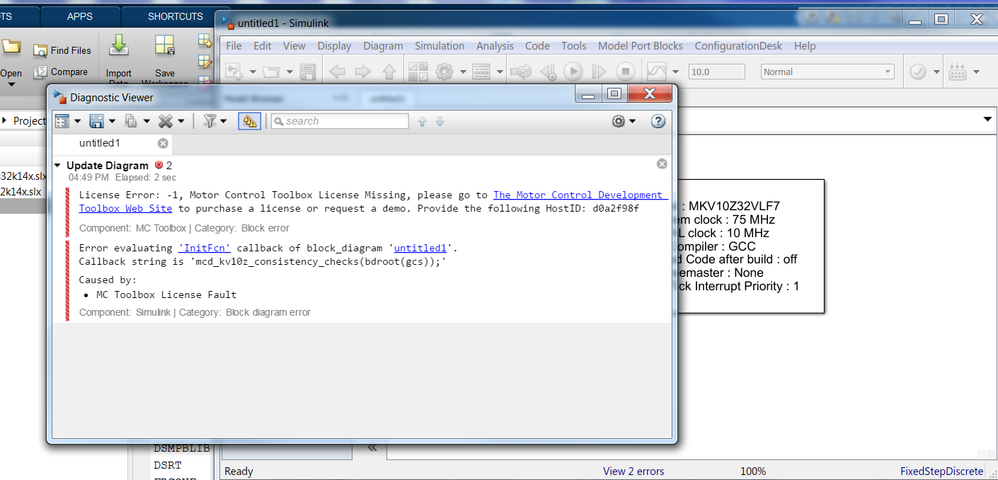998x480 pixels.
Task: Switch to the APPS tab in MATLAB
Action: 80,17
